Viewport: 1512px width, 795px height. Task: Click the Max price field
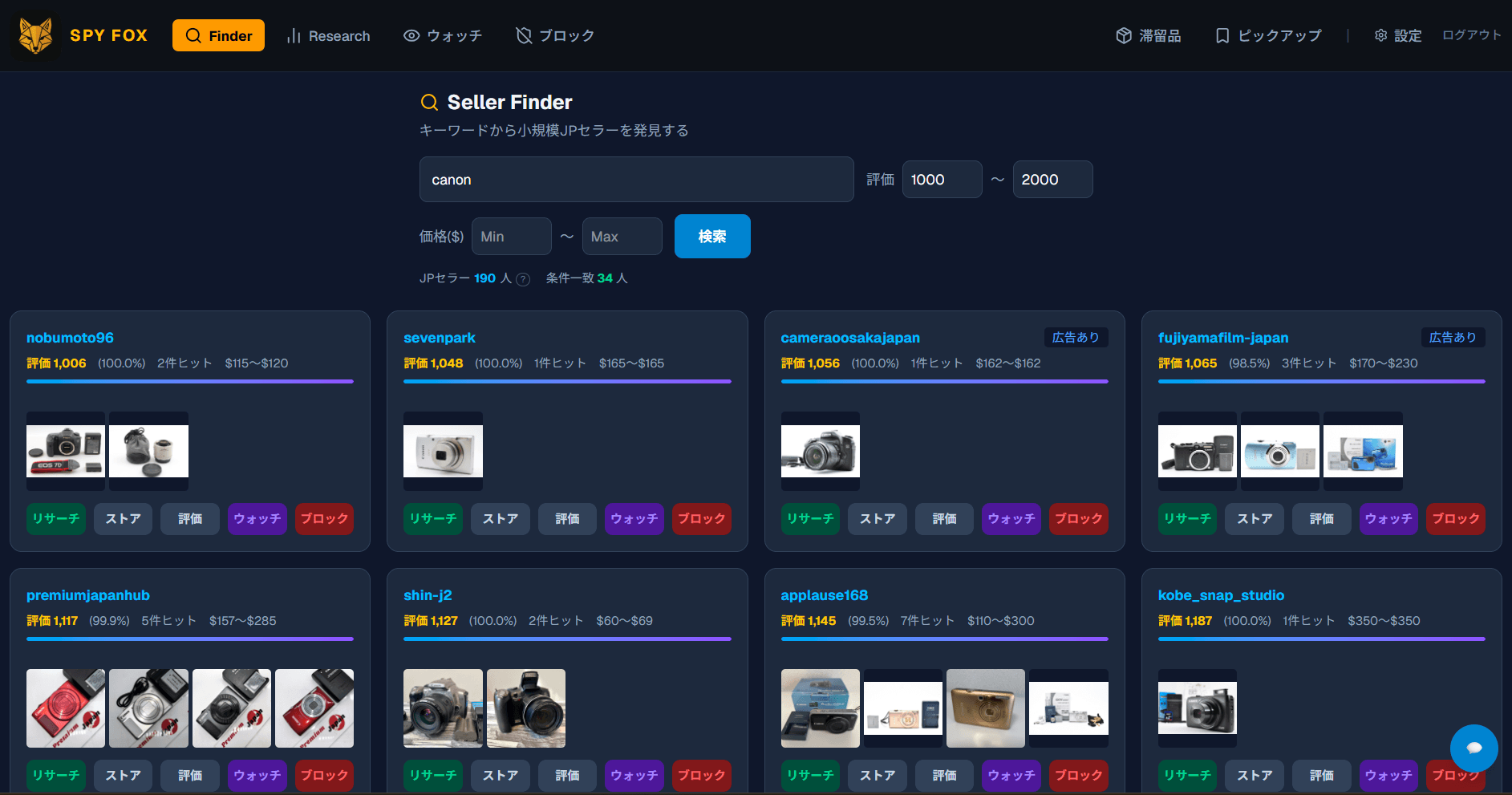click(x=622, y=237)
